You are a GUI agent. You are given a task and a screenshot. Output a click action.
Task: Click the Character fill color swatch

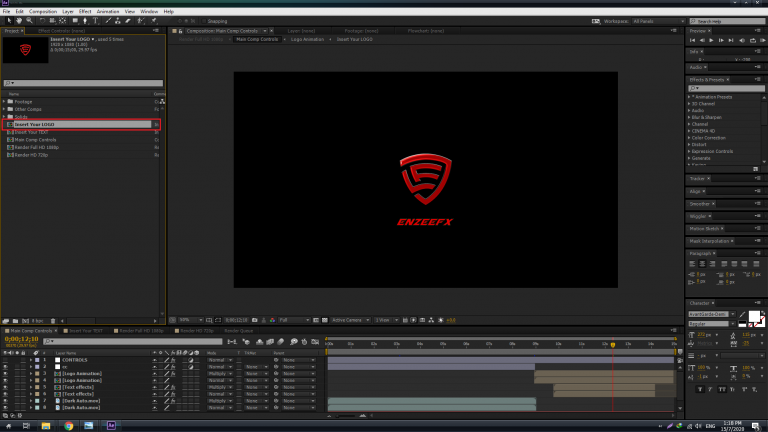(x=754, y=316)
